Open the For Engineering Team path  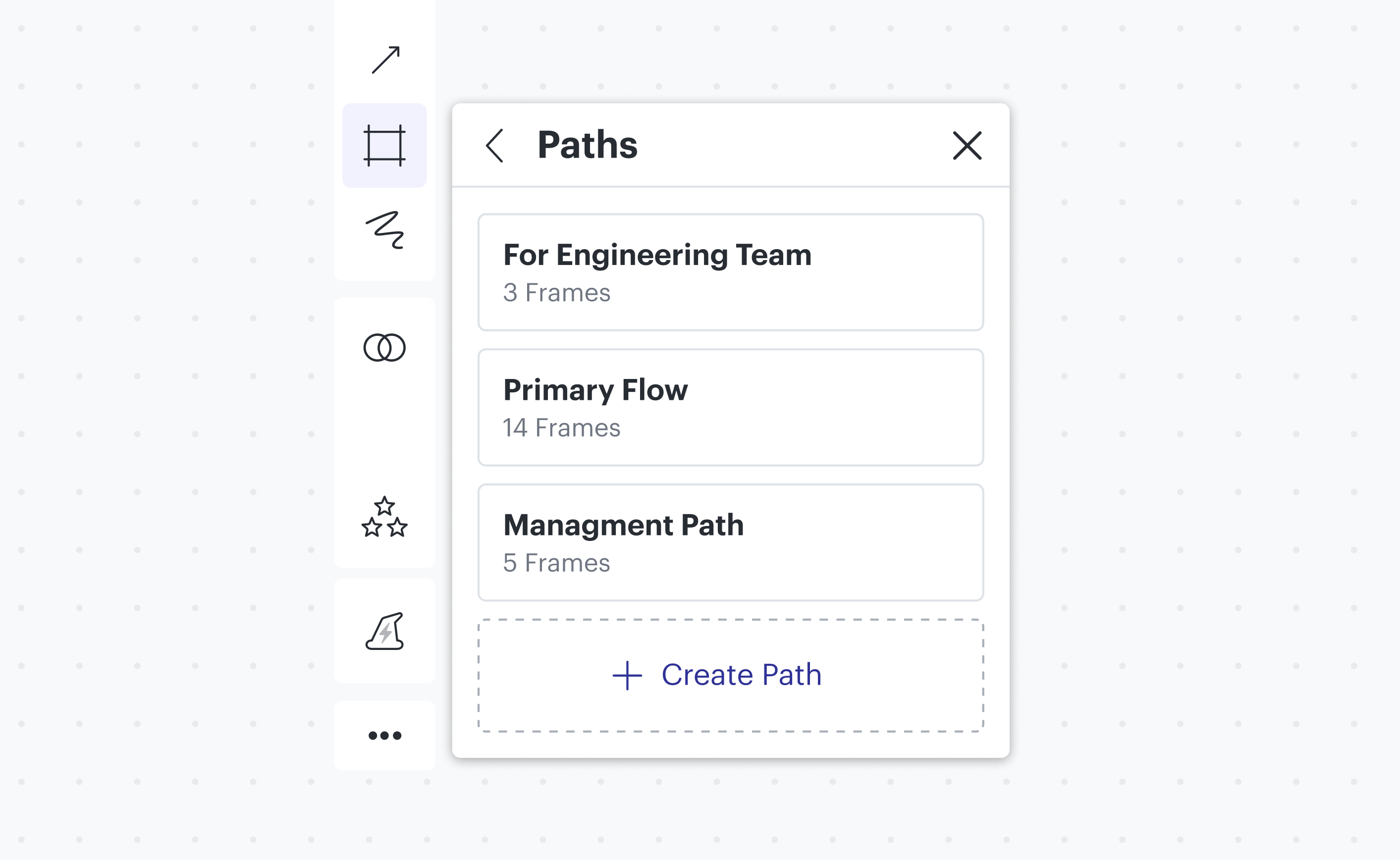tap(730, 272)
